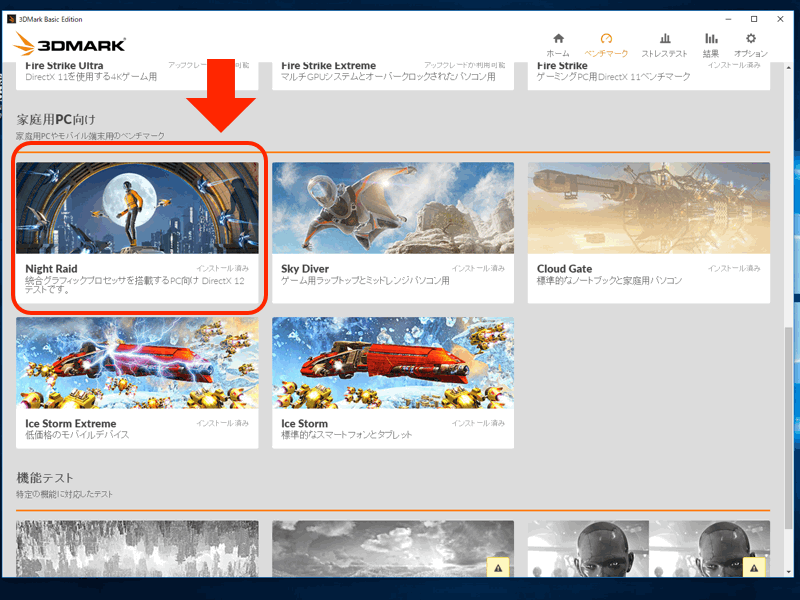Click the 機能テスト section heading
Image resolution: width=800 pixels, height=600 pixels.
click(x=45, y=478)
